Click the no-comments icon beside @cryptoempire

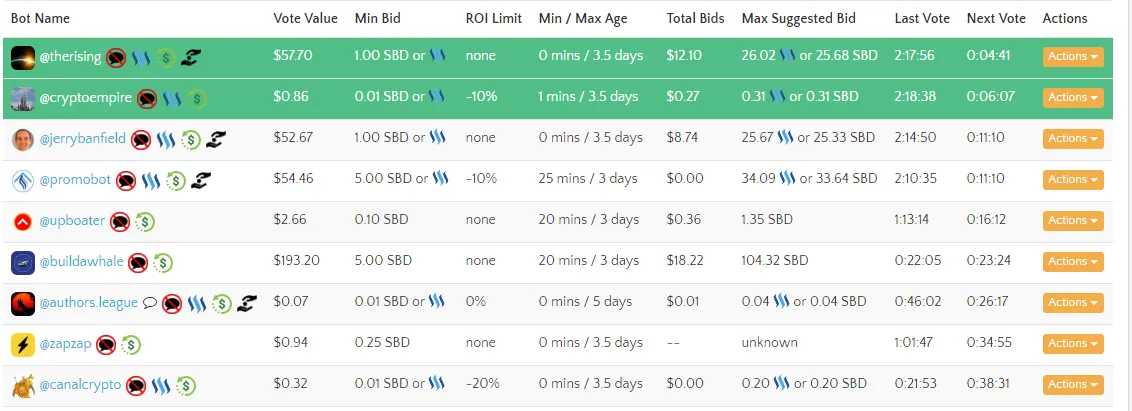click(147, 98)
